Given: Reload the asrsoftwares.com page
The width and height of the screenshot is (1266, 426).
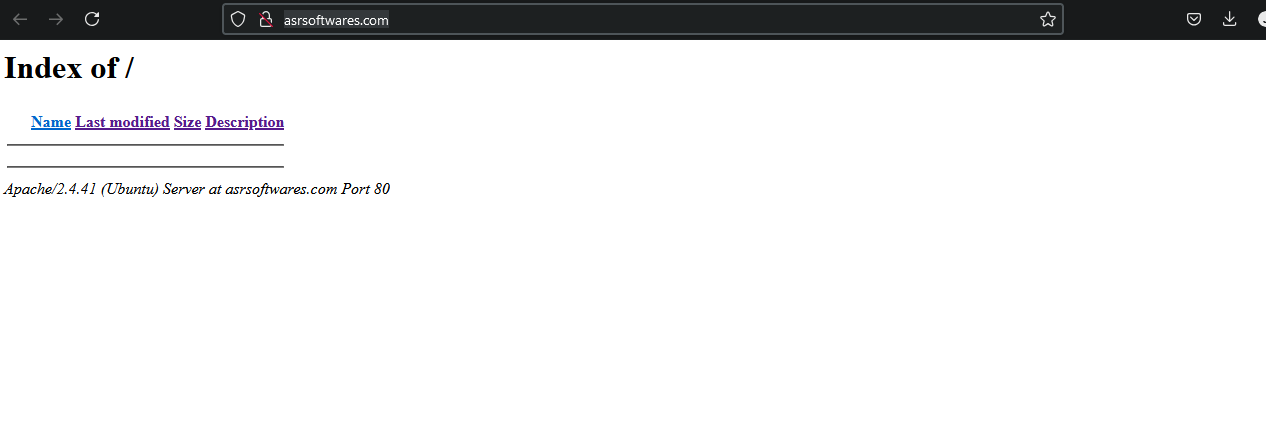Looking at the screenshot, I should click(92, 19).
